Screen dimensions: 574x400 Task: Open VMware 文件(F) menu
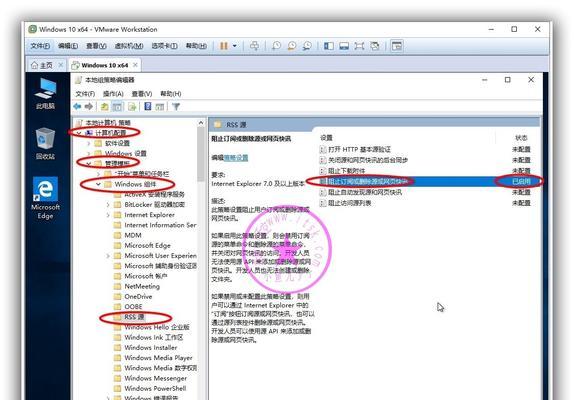click(40, 46)
